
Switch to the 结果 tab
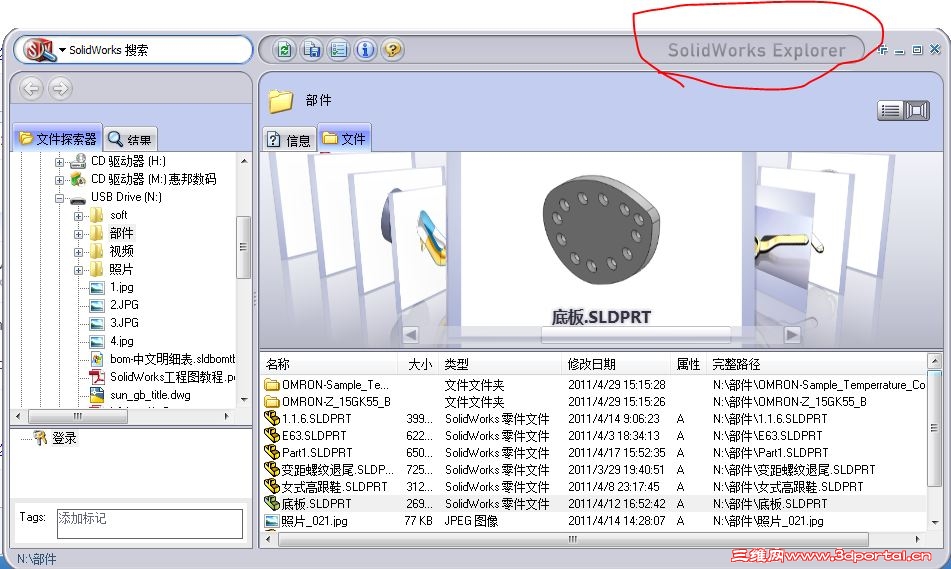130,140
